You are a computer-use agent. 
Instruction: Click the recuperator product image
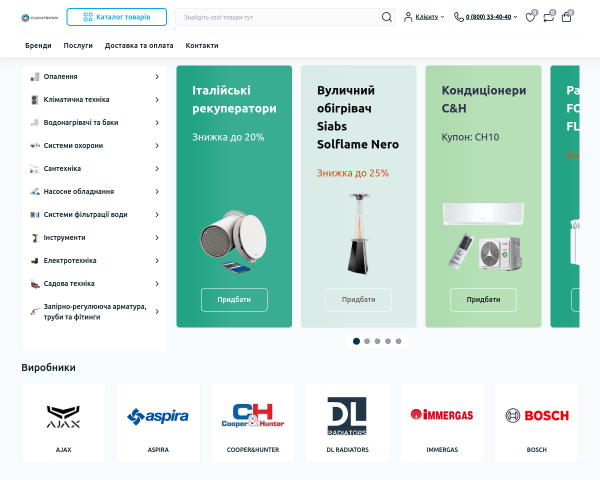pyautogui.click(x=234, y=241)
